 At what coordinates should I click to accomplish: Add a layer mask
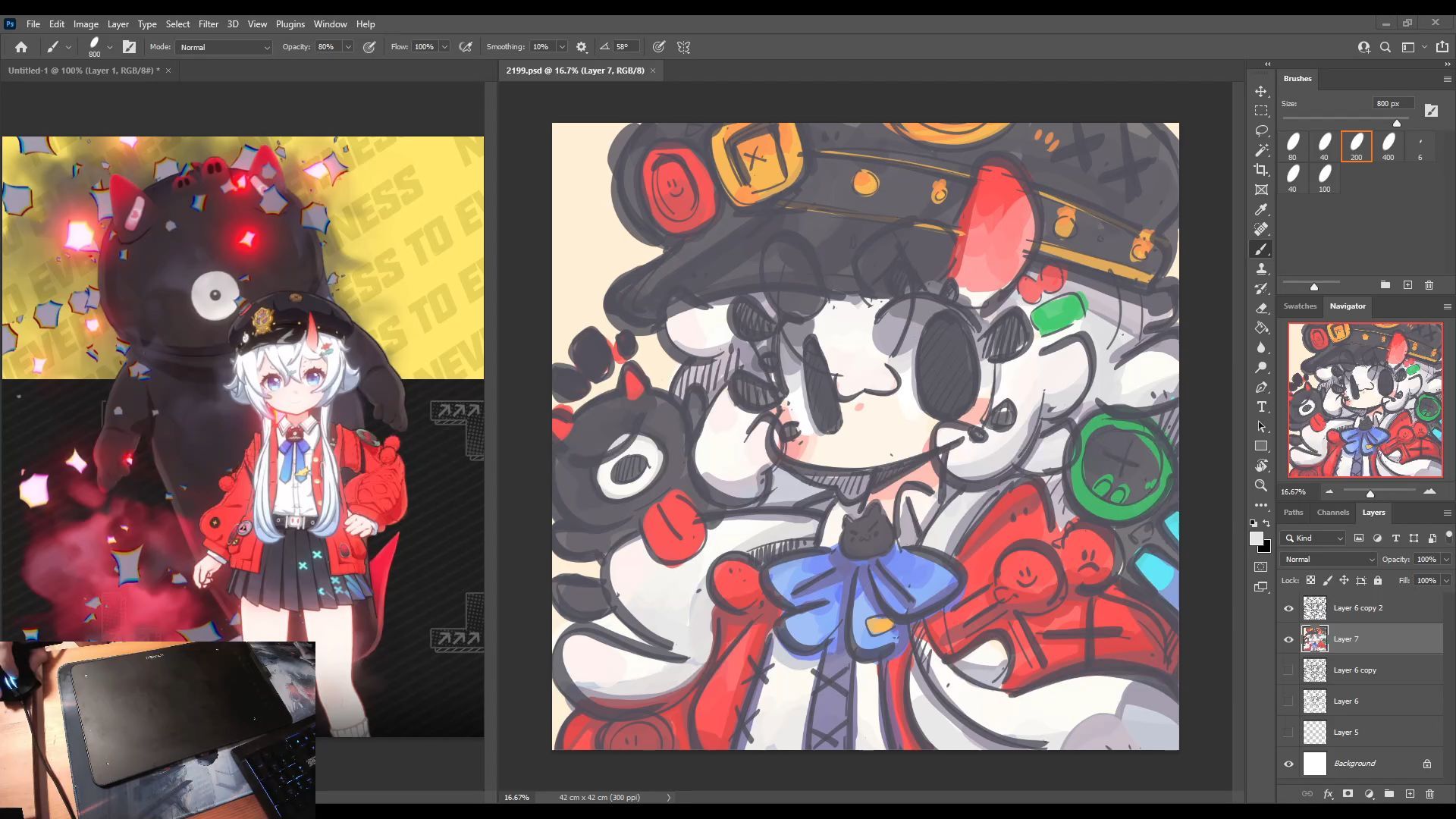point(1348,794)
